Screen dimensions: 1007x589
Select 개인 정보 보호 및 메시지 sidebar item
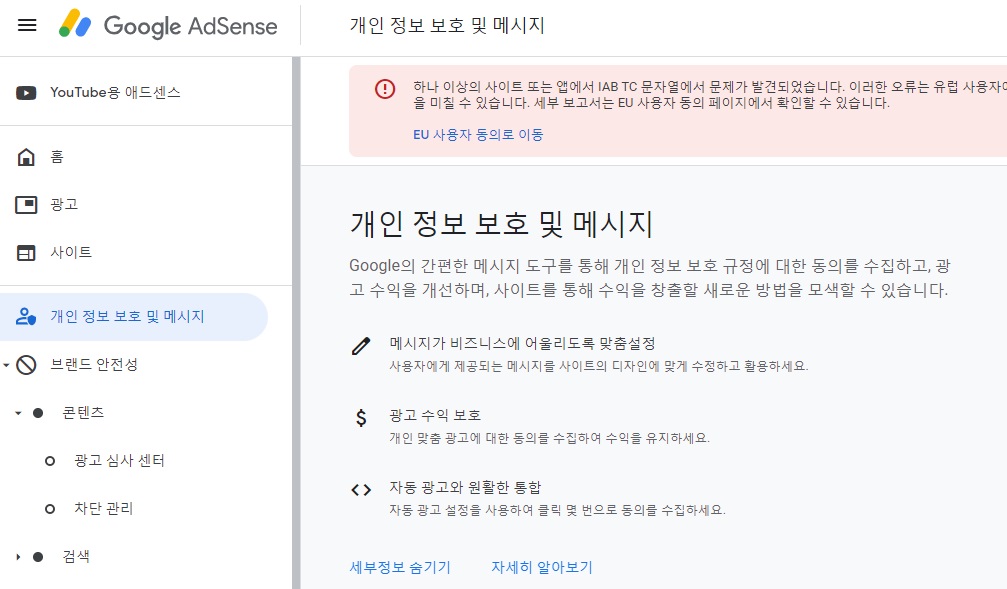coord(134,317)
